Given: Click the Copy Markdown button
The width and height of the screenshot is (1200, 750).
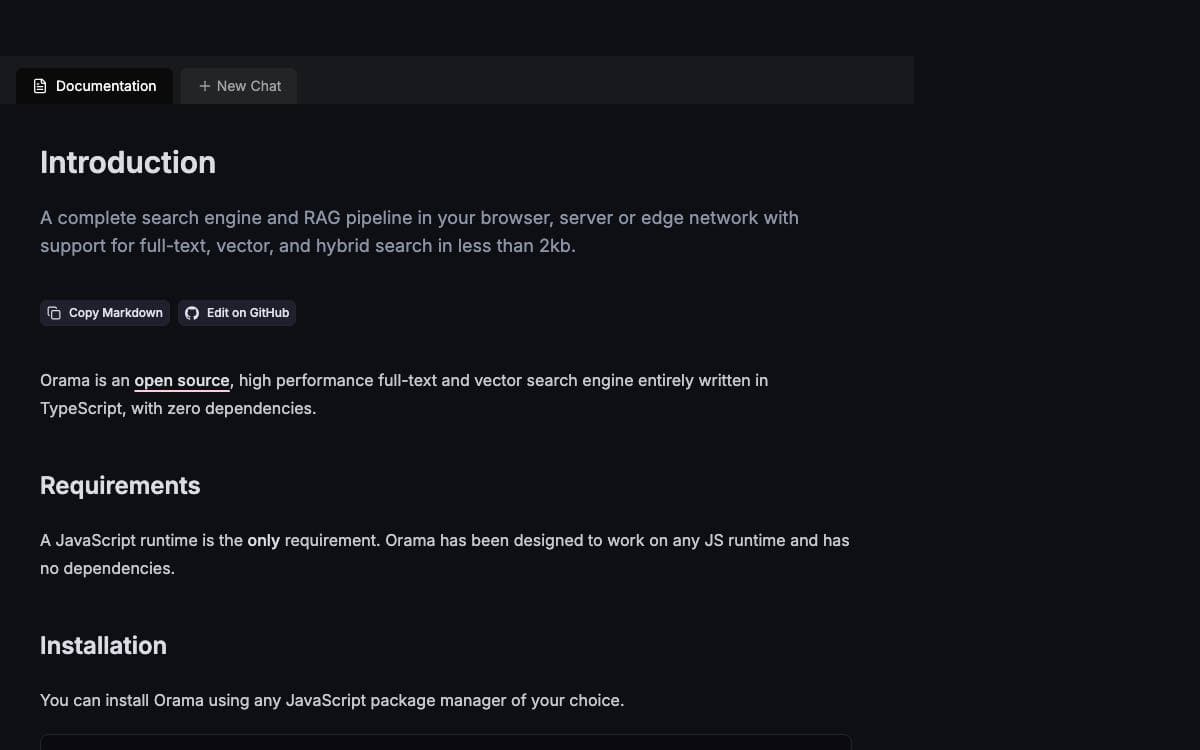Looking at the screenshot, I should point(105,313).
